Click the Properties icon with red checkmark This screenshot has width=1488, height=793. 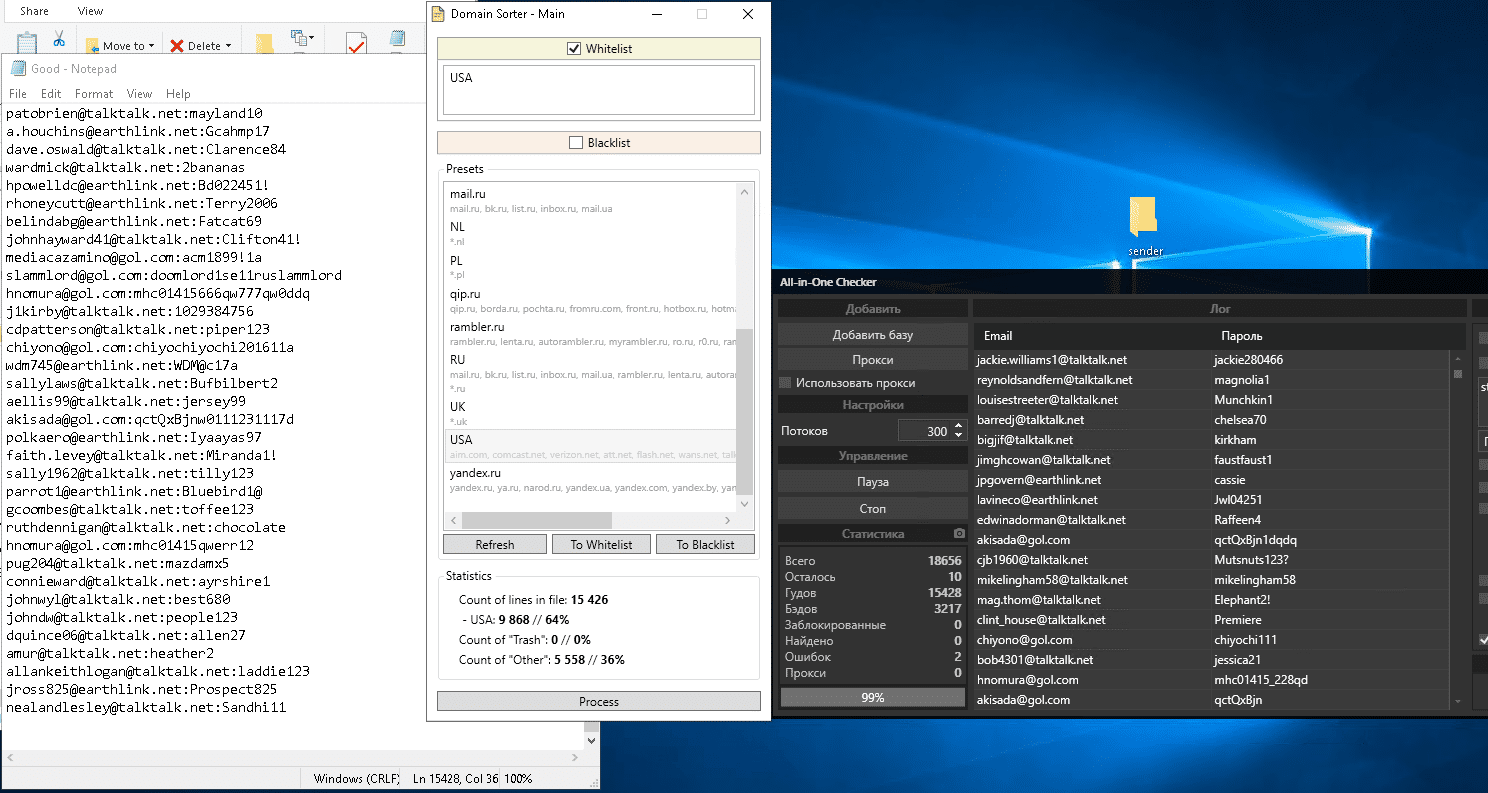coord(356,43)
